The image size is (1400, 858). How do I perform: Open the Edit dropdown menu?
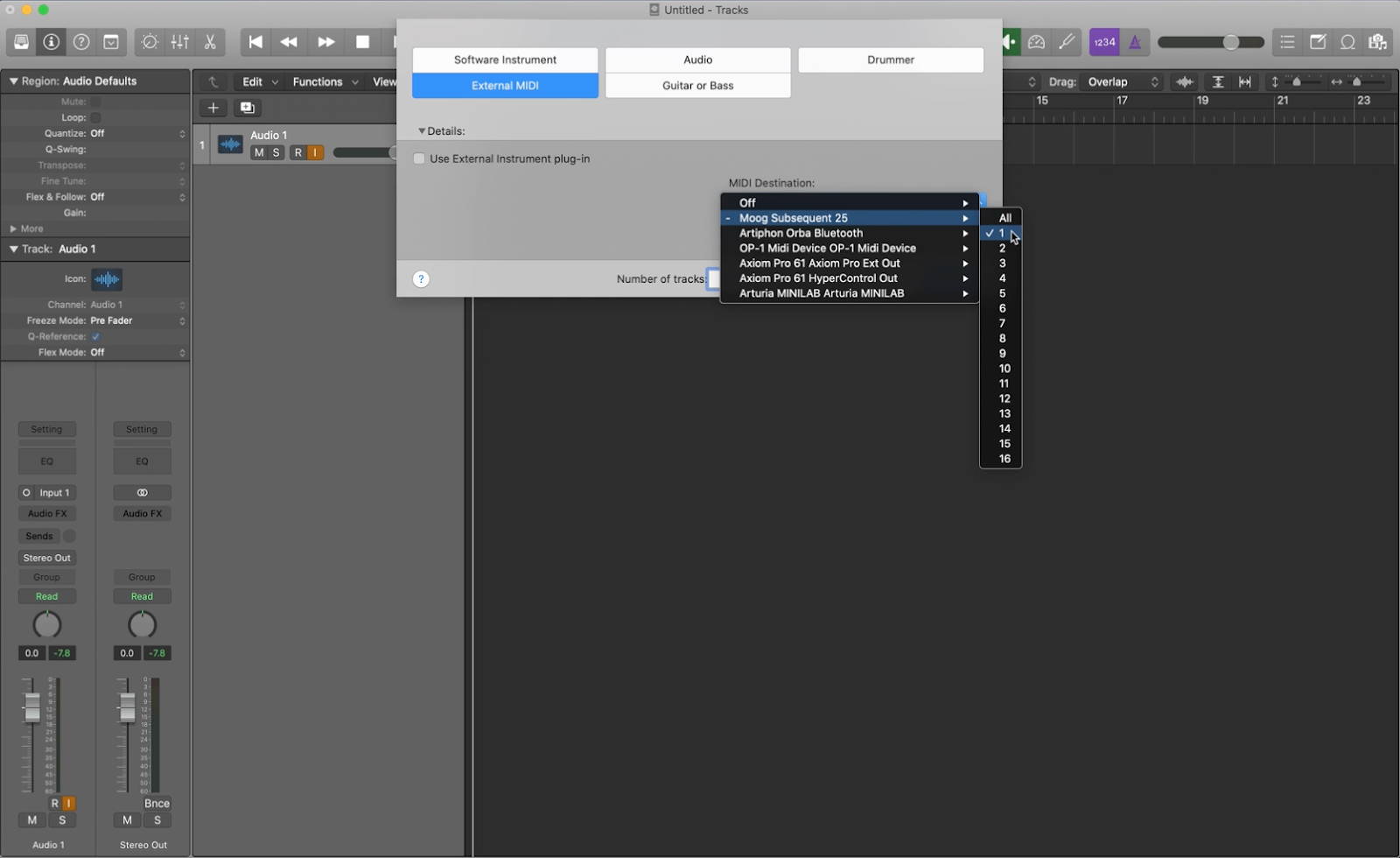(x=260, y=81)
